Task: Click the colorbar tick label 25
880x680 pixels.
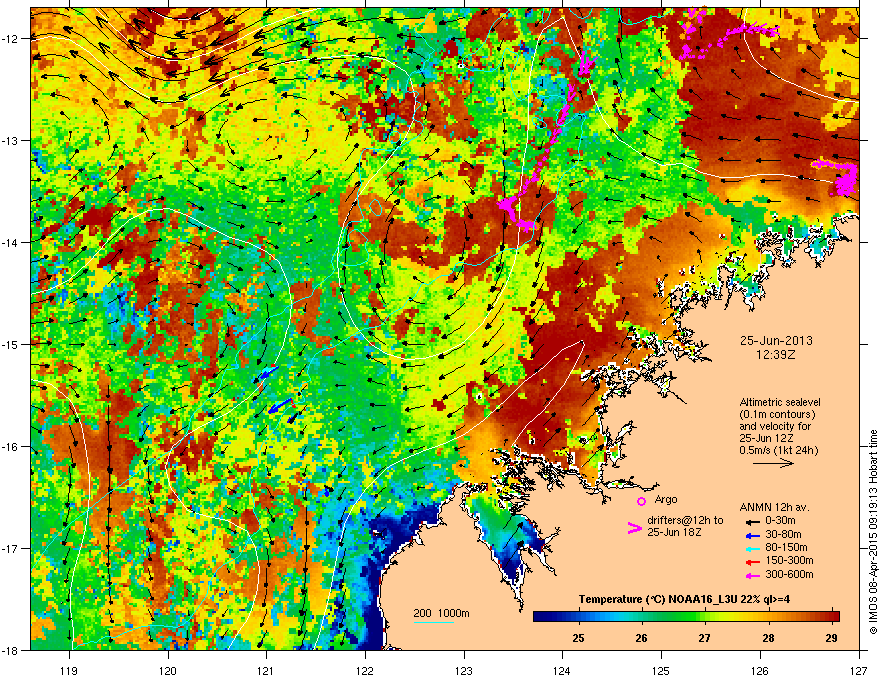Action: (x=578, y=638)
